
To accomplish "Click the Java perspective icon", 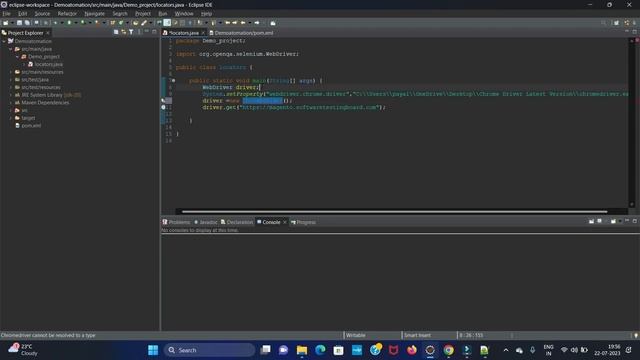I will (627, 23).
